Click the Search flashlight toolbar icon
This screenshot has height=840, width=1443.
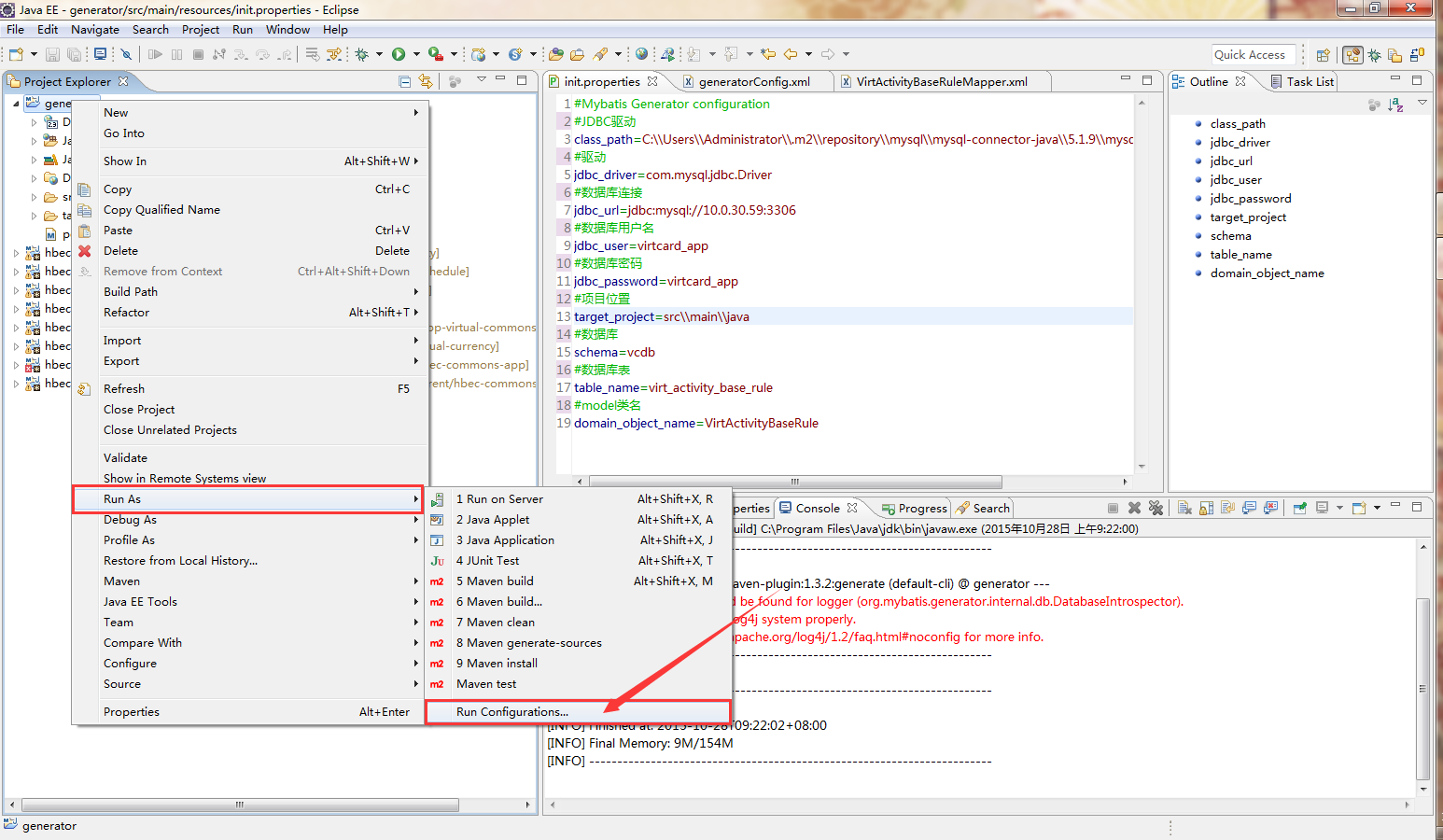tap(600, 54)
